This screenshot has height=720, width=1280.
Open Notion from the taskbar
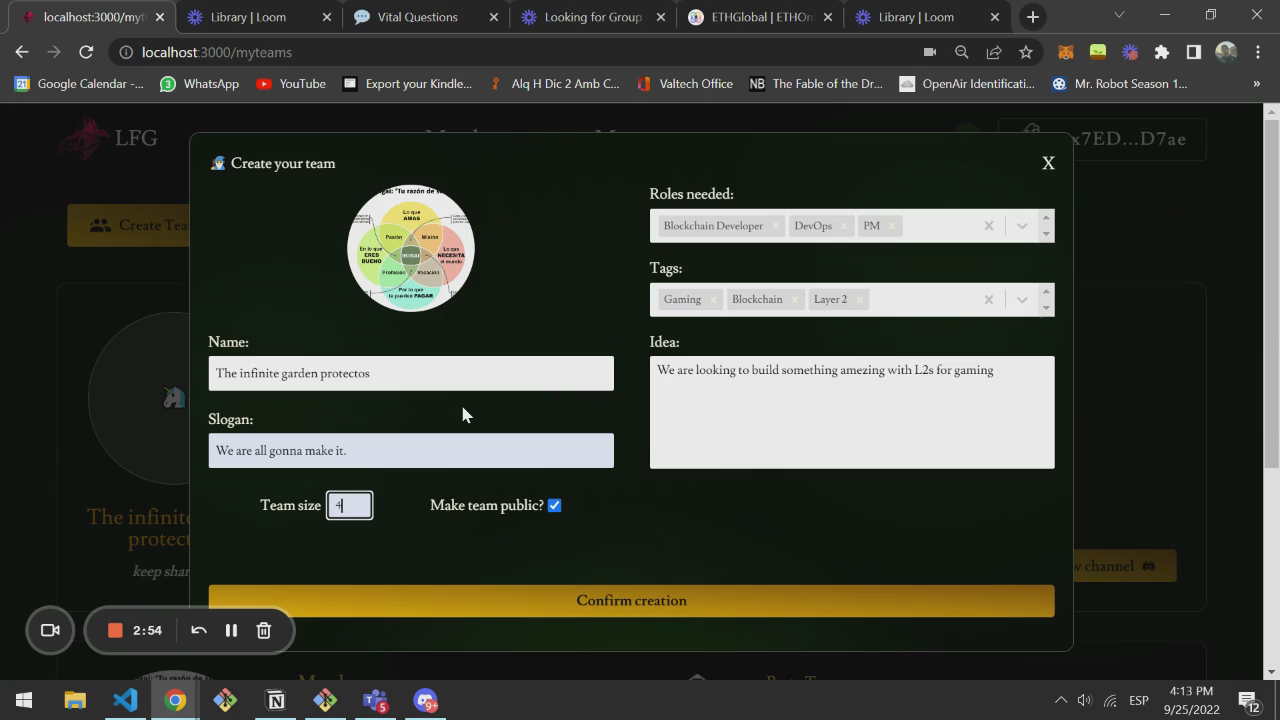tap(275, 700)
